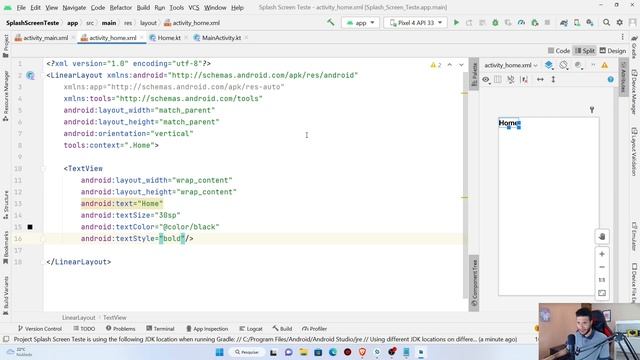Expand the Palette side panel
This screenshot has height=360, width=640.
[474, 74]
